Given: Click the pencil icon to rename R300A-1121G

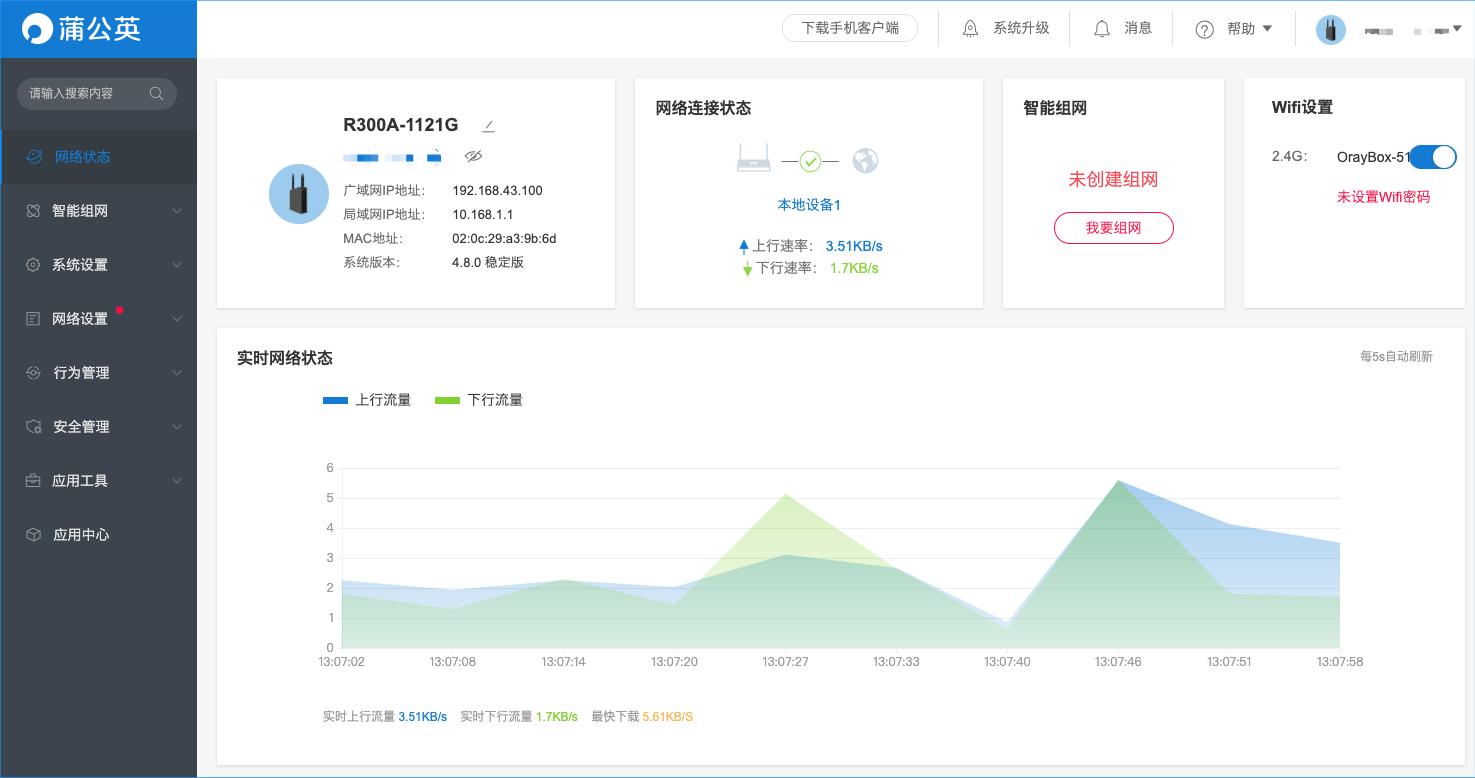Looking at the screenshot, I should click(x=488, y=124).
